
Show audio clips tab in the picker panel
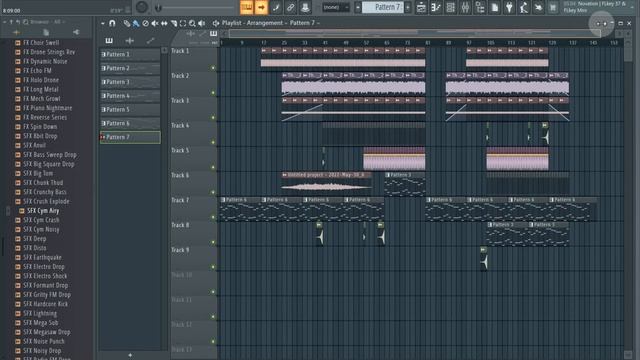(x=130, y=40)
